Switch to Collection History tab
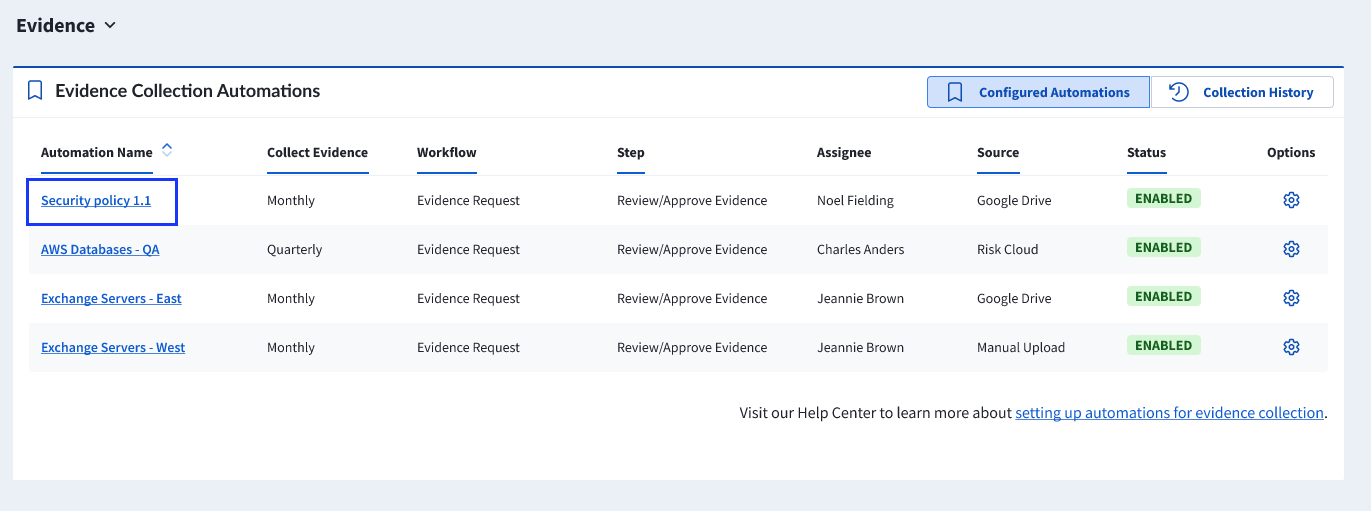The height and width of the screenshot is (511, 1371). (1242, 92)
